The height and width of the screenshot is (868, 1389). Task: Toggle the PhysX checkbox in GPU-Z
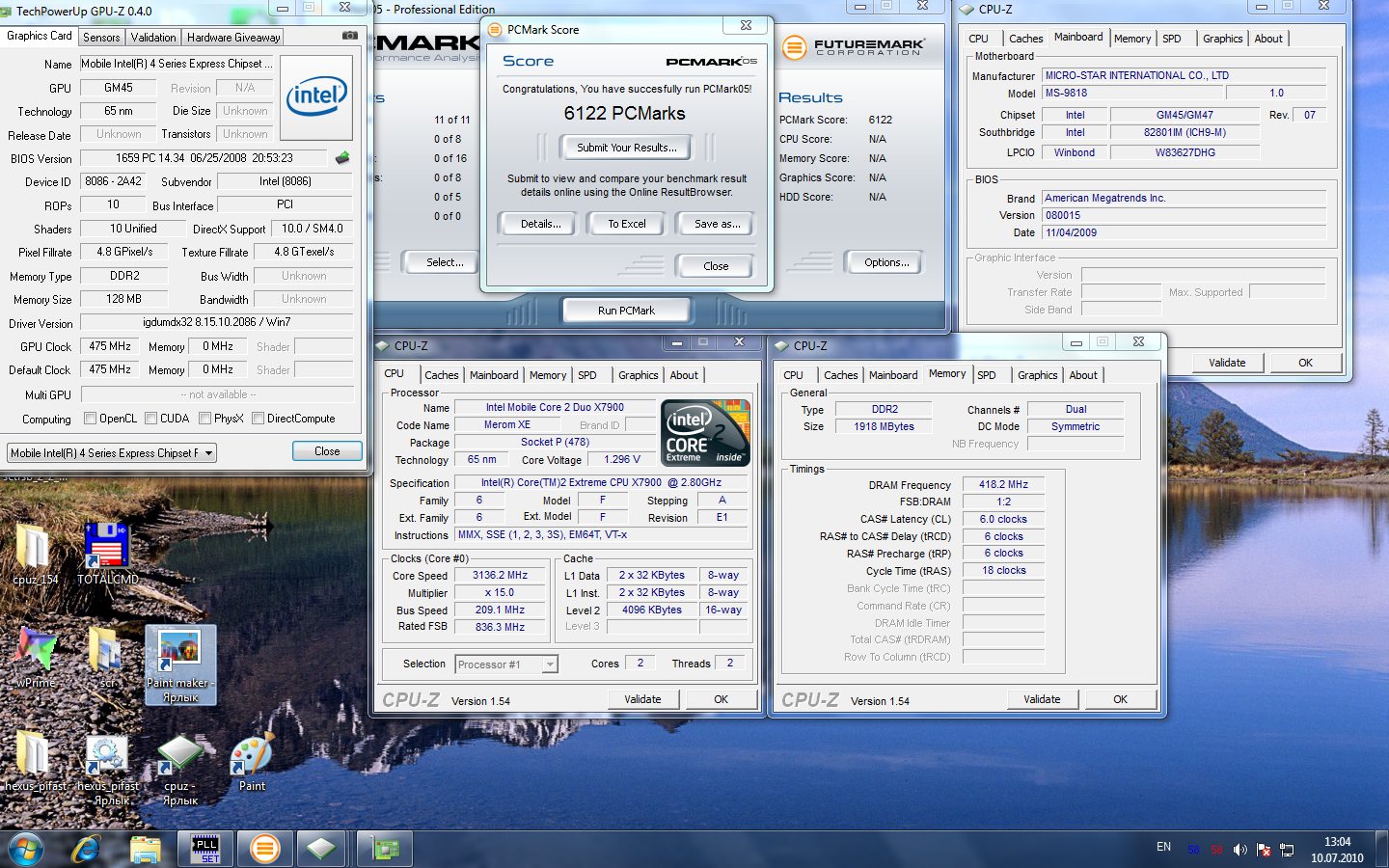tap(204, 419)
